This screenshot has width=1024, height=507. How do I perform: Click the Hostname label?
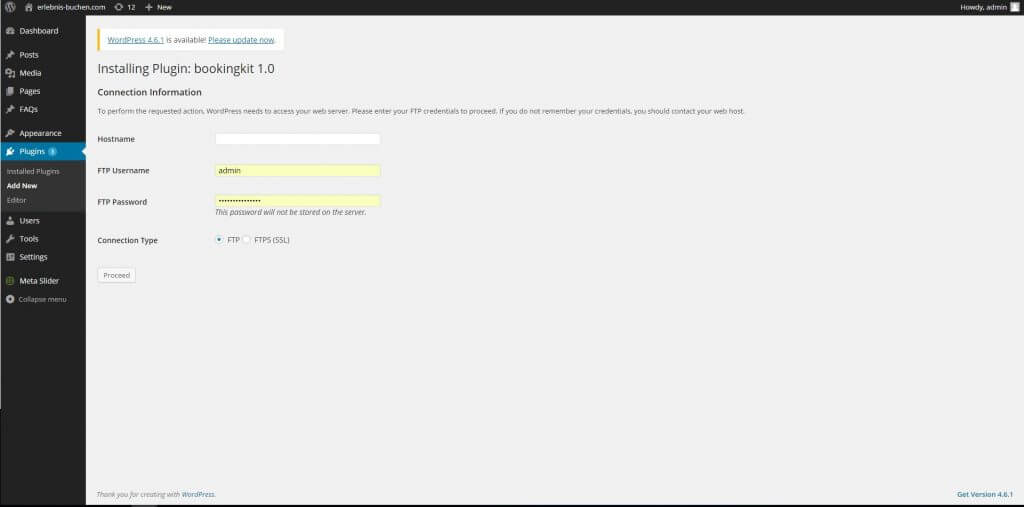point(116,139)
